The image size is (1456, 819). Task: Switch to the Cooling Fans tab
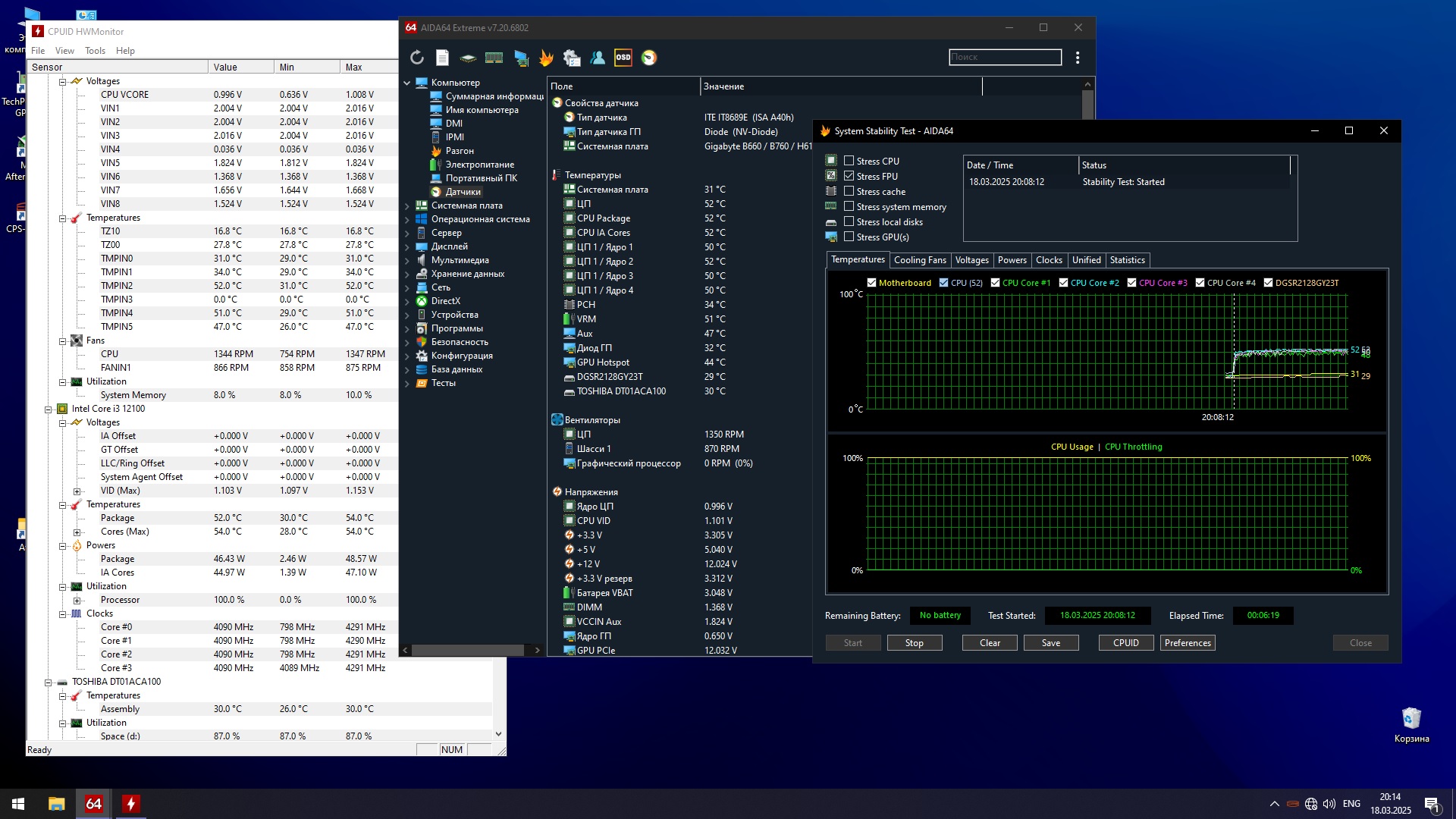pos(919,260)
